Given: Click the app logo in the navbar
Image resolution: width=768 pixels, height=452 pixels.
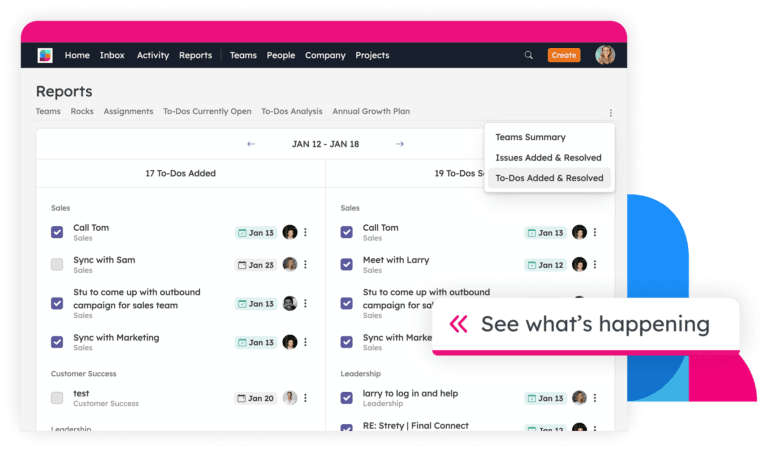Looking at the screenshot, I should (x=45, y=55).
